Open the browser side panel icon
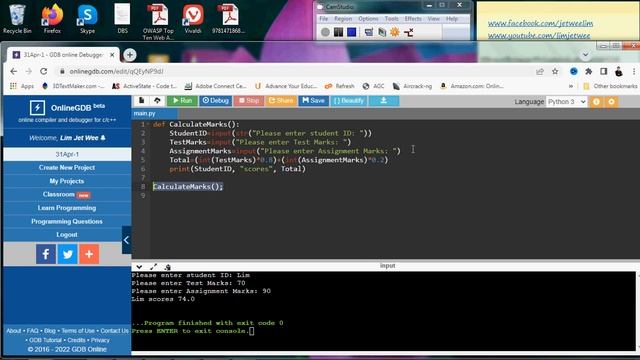640x360 pixels. (604, 71)
